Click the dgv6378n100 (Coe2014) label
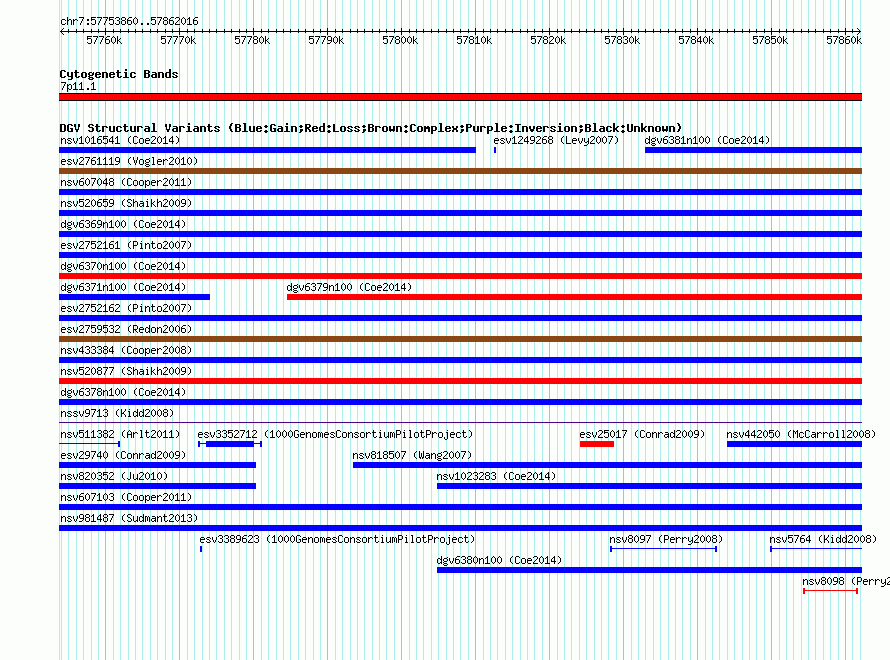This screenshot has width=890, height=660. 123,392
